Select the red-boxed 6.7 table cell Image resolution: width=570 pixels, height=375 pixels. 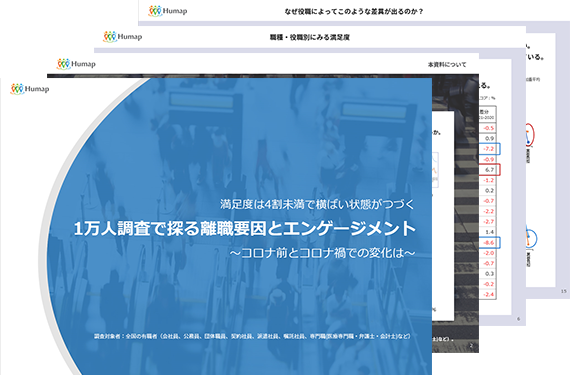coord(490,170)
